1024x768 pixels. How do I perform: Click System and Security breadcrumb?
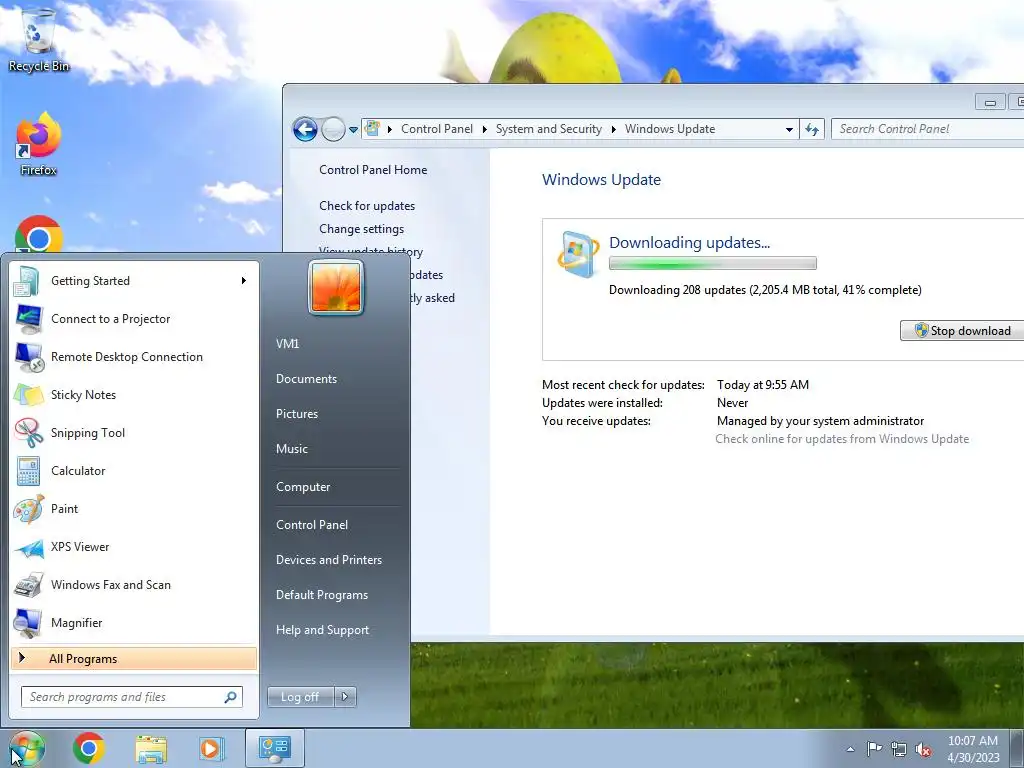point(549,129)
